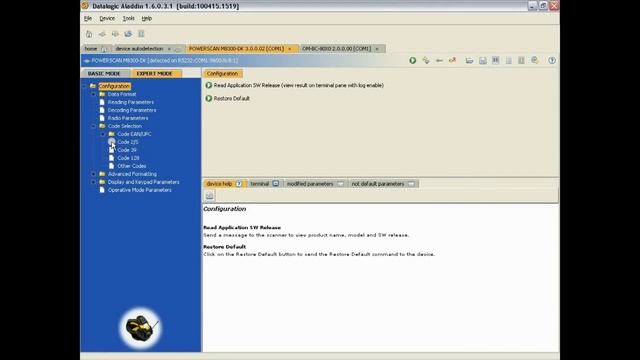Open the not default parameters tab

click(378, 184)
